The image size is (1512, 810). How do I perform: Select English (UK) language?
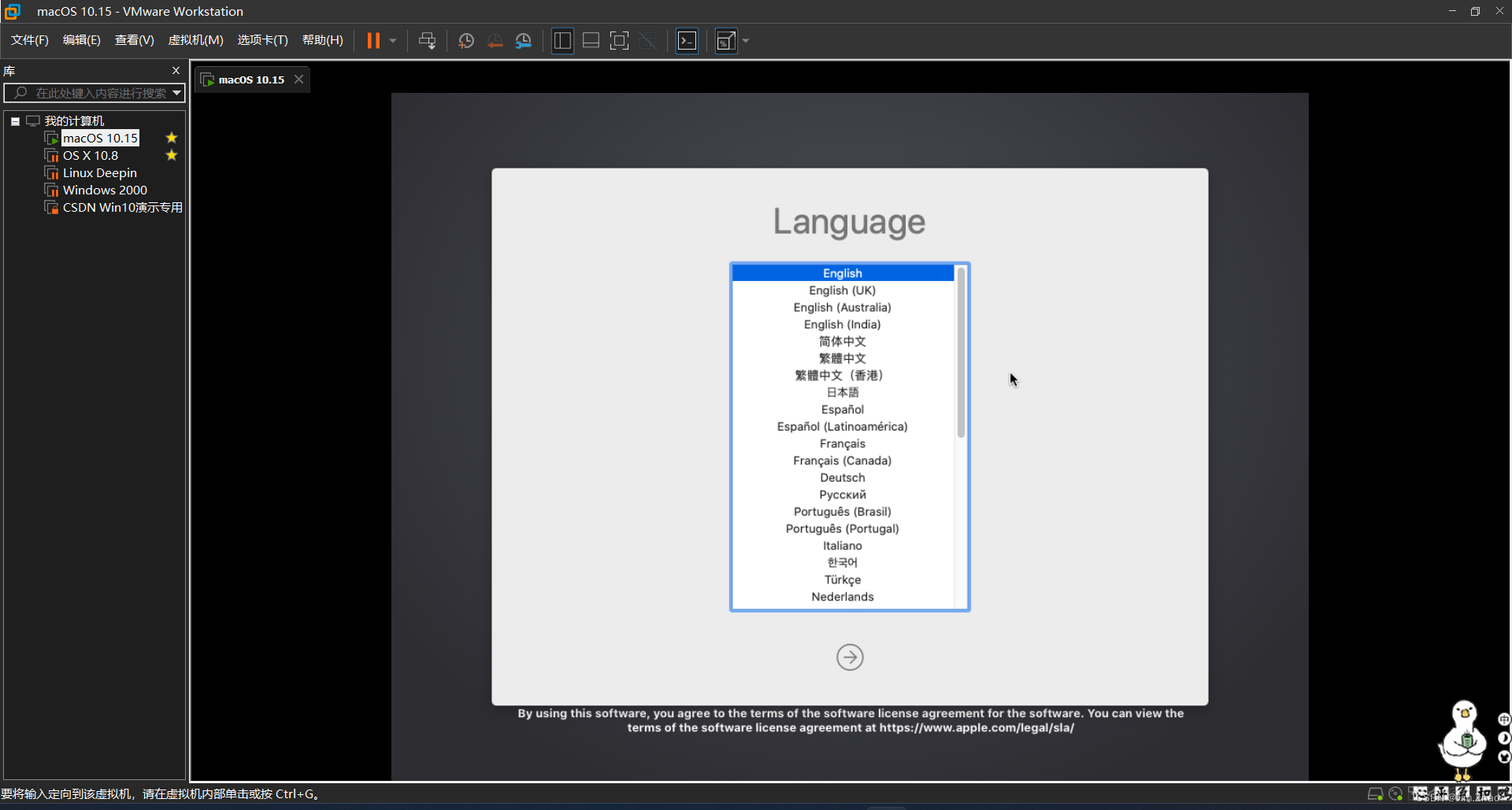tap(843, 290)
